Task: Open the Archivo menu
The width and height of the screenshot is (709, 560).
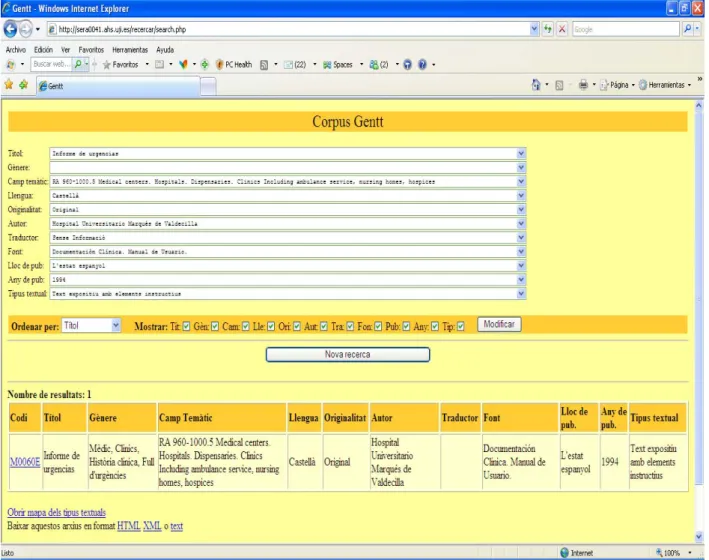Action: point(16,50)
